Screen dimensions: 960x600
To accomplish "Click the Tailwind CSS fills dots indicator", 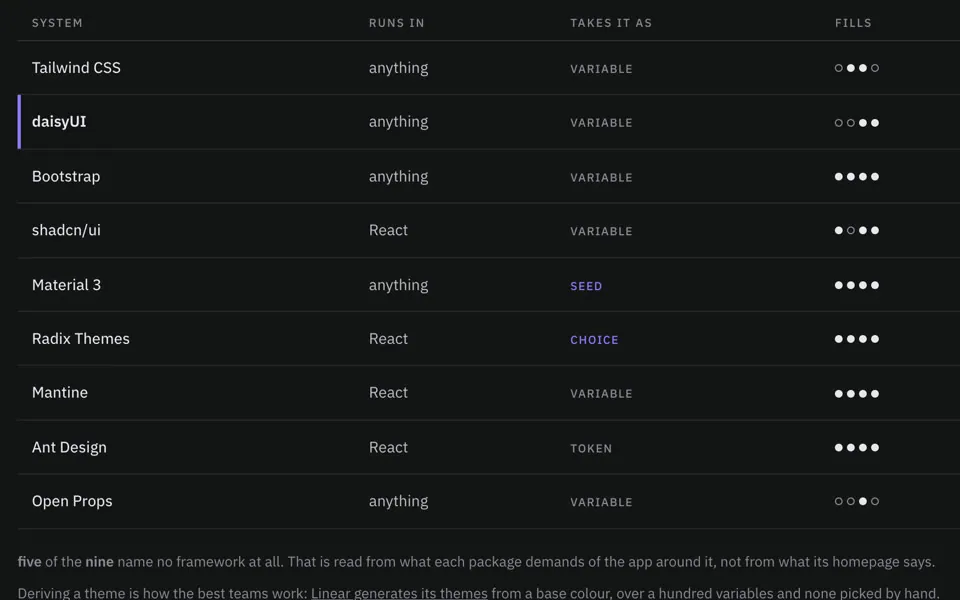I will point(857,68).
